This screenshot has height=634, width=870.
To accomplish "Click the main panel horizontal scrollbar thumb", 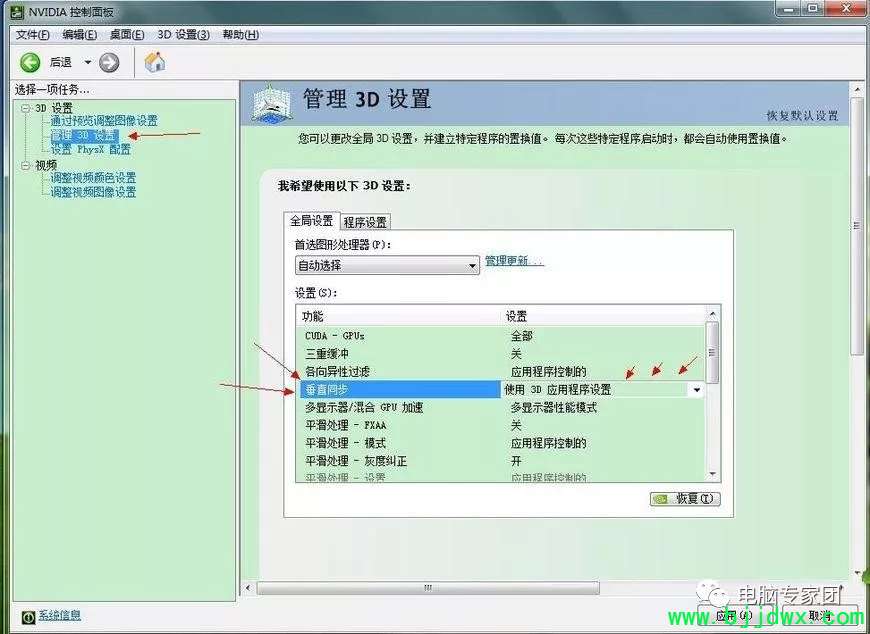I will click(428, 588).
